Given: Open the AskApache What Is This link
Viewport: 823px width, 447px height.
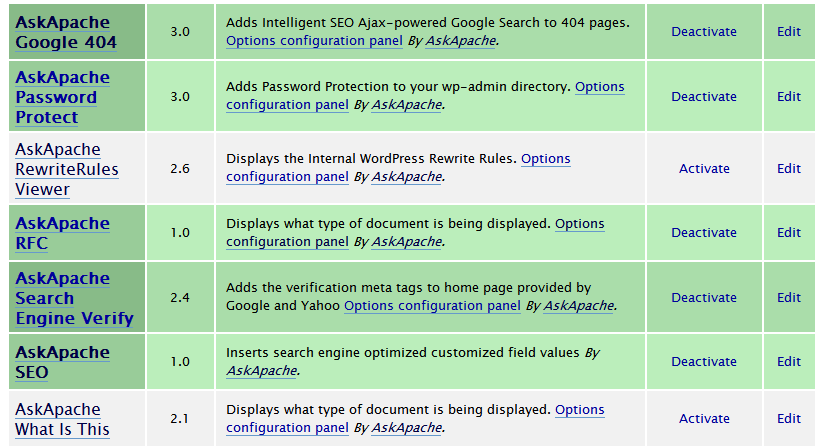Looking at the screenshot, I should pos(62,419).
